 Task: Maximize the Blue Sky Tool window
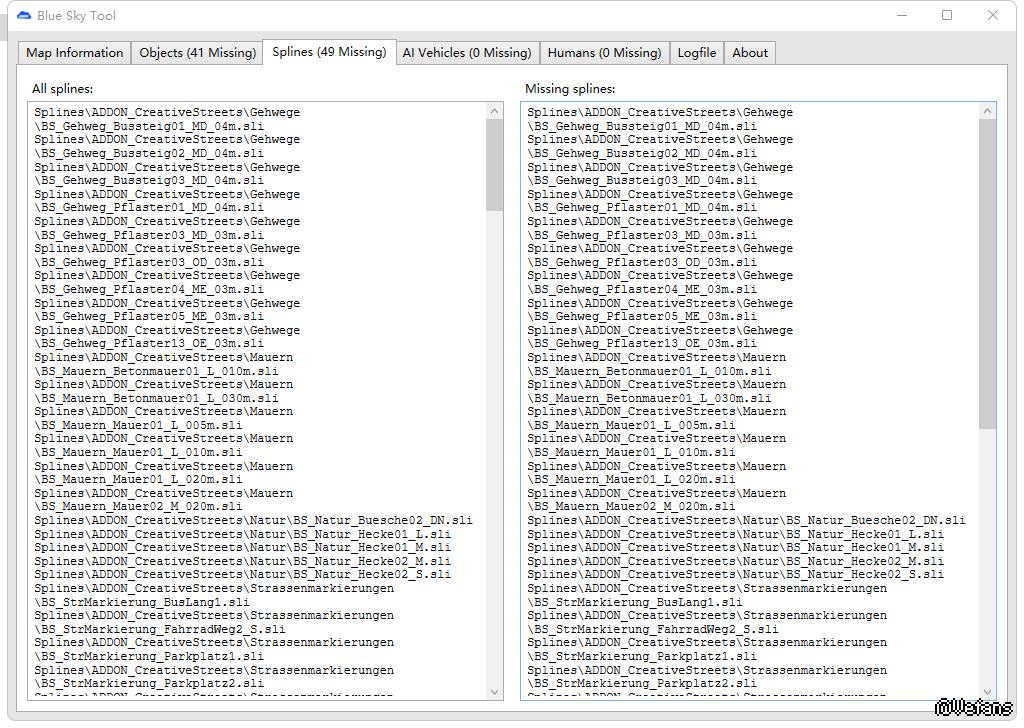(947, 16)
